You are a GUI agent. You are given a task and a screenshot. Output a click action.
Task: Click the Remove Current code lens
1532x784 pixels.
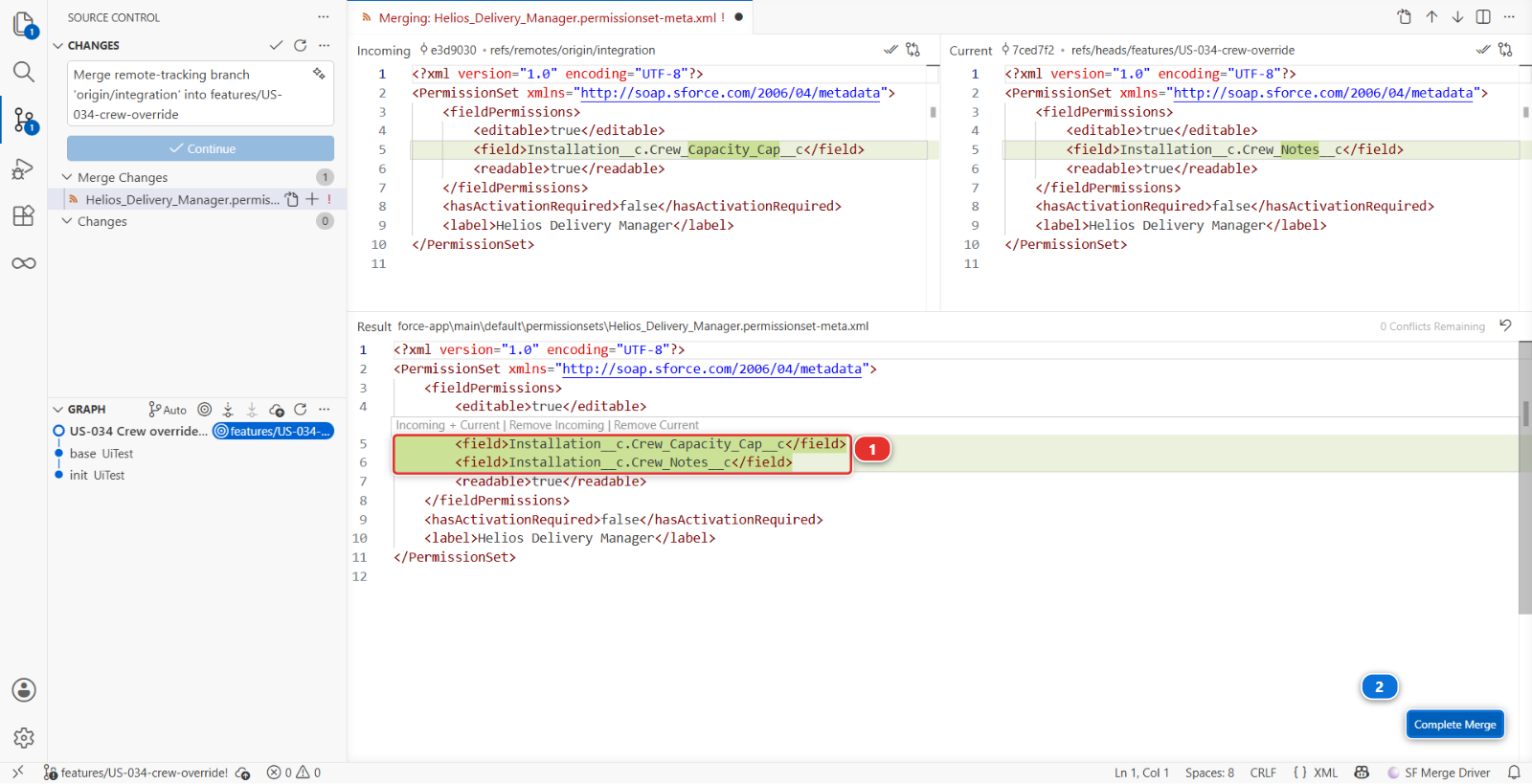click(656, 425)
